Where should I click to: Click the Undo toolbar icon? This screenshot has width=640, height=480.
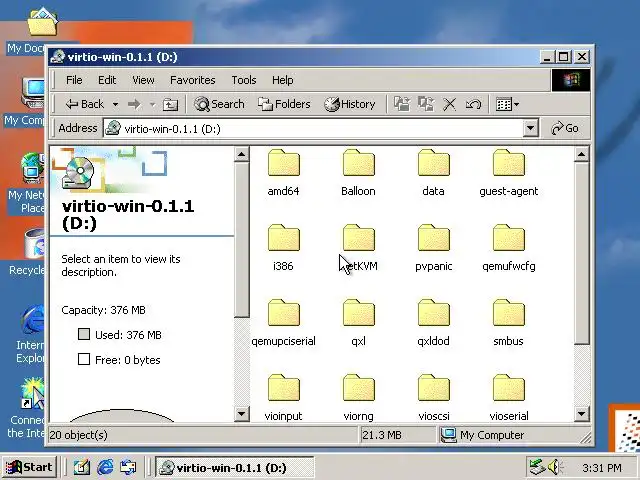click(x=473, y=104)
